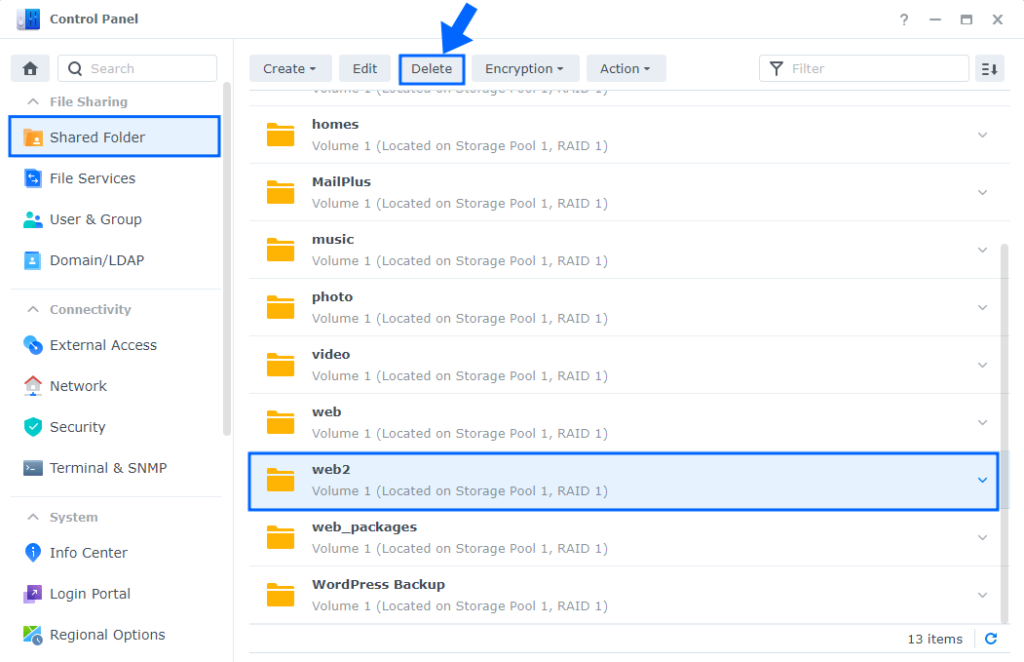Open the Create dropdown
1024x662 pixels.
[x=290, y=68]
